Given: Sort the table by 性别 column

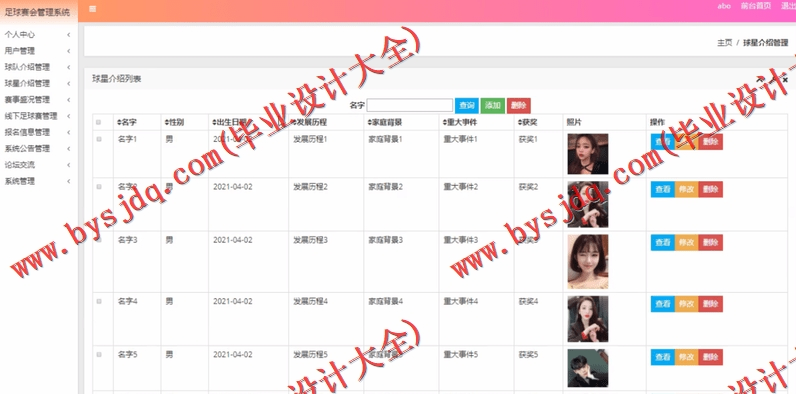Looking at the screenshot, I should [x=174, y=122].
